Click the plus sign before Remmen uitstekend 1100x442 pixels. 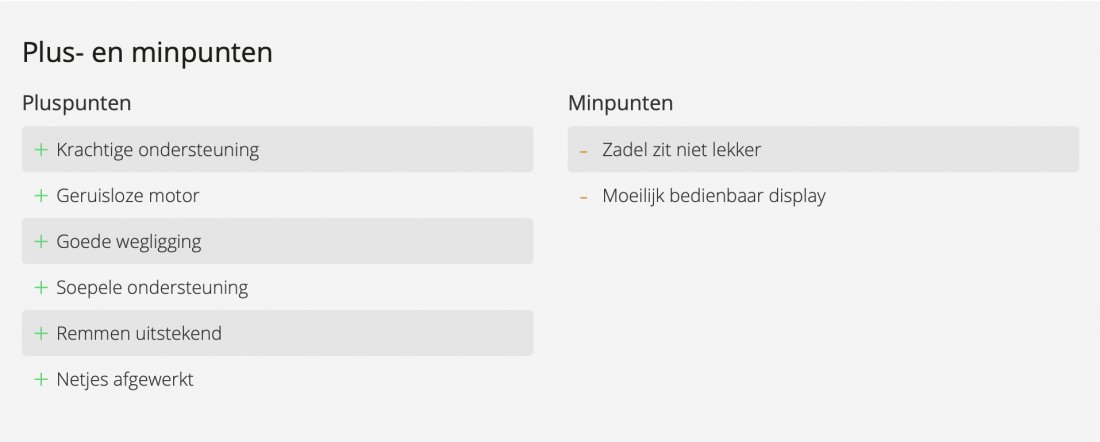point(41,334)
